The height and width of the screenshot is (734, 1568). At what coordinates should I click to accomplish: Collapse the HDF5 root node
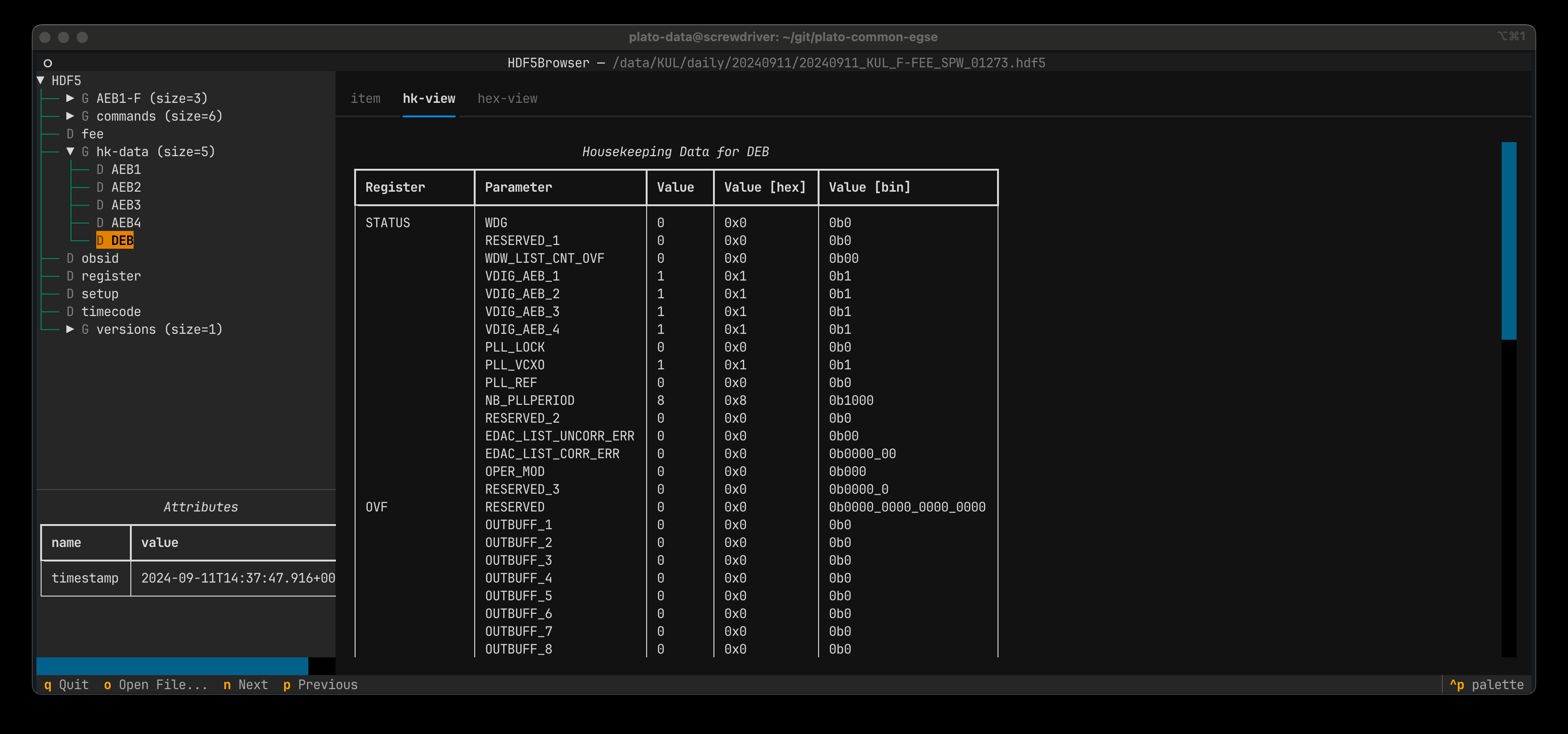pos(41,80)
